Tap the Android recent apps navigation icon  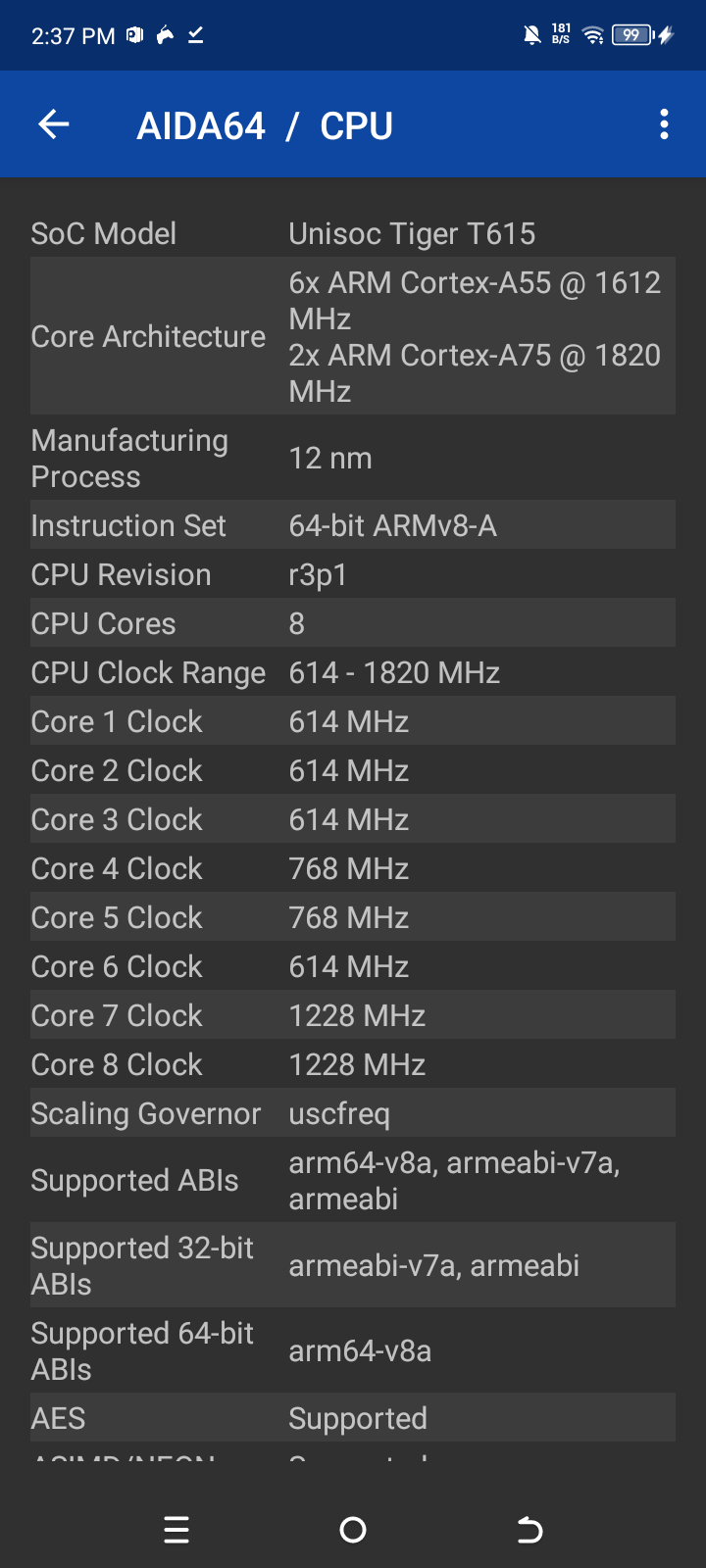(x=176, y=1529)
